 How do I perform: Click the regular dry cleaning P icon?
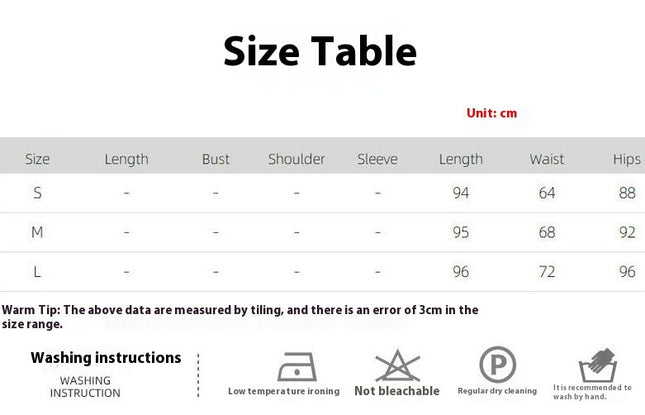pyautogui.click(x=497, y=364)
